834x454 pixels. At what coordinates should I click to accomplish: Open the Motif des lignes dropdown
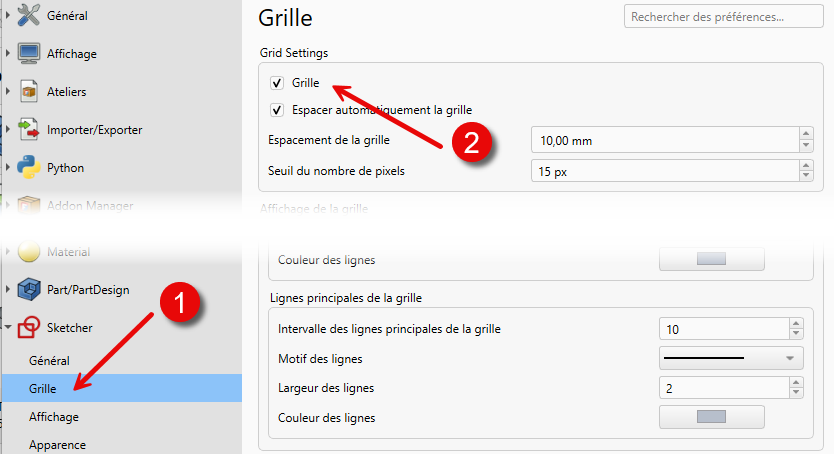[731, 358]
